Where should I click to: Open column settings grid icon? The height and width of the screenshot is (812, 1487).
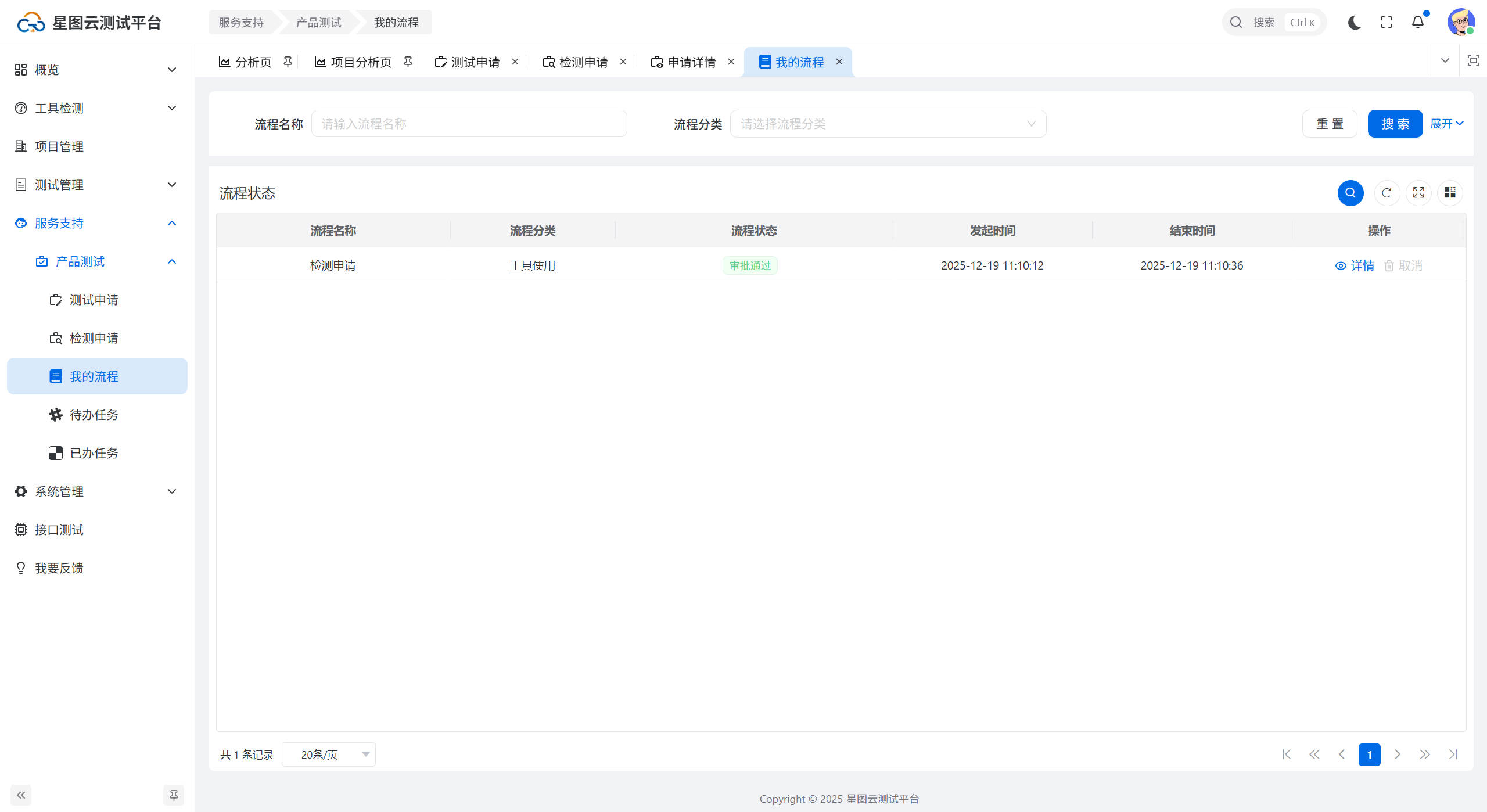tap(1450, 193)
